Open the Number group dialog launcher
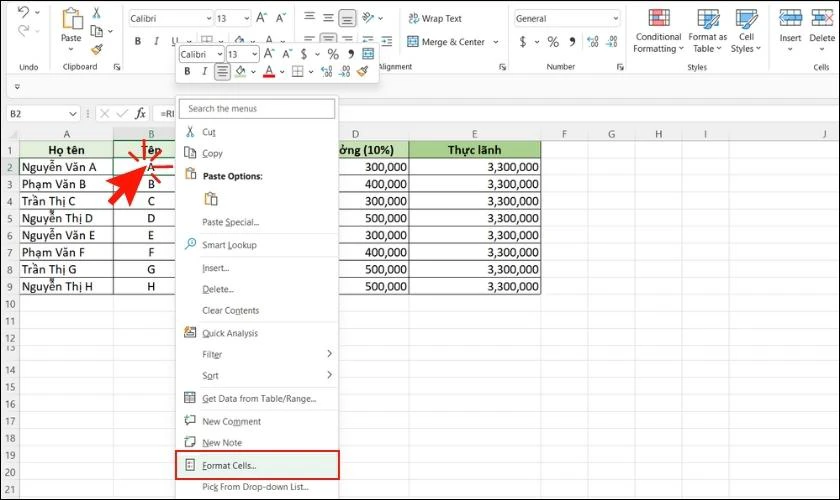The image size is (840, 500). coord(620,67)
